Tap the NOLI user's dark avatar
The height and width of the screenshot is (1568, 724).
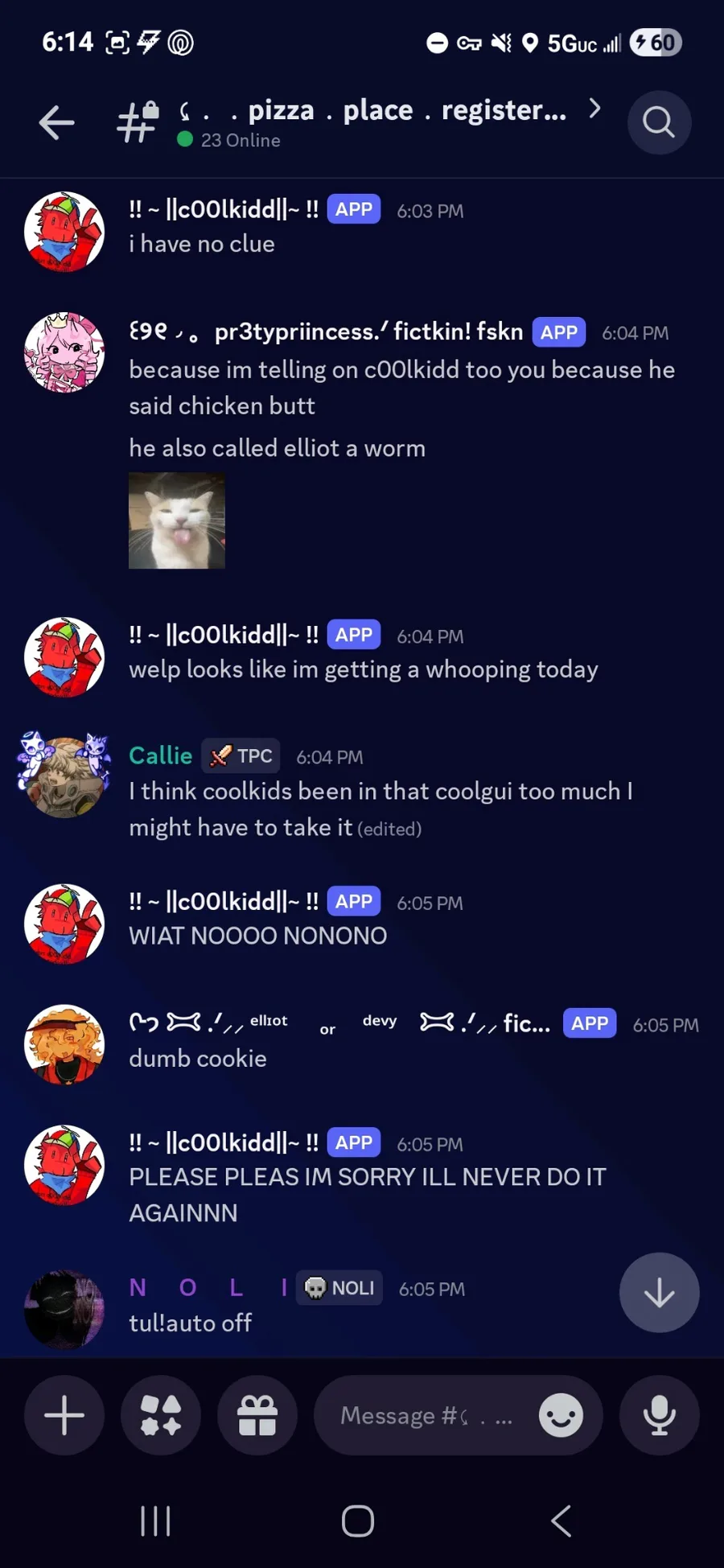coord(64,1309)
